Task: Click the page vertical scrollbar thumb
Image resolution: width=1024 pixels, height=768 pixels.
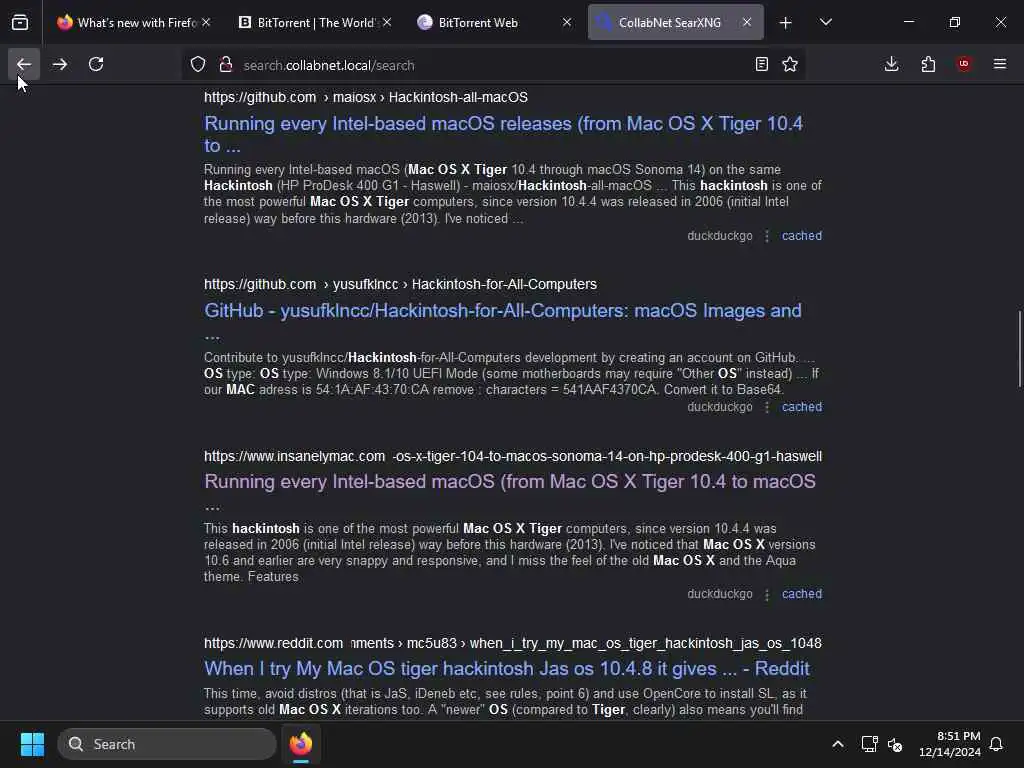Action: [1019, 349]
